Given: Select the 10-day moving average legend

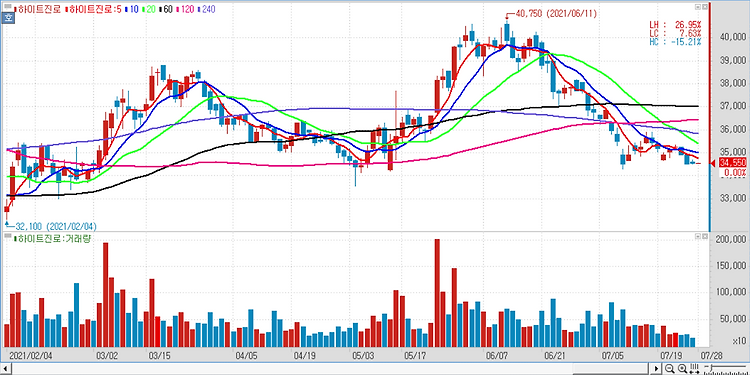Looking at the screenshot, I should (132, 9).
